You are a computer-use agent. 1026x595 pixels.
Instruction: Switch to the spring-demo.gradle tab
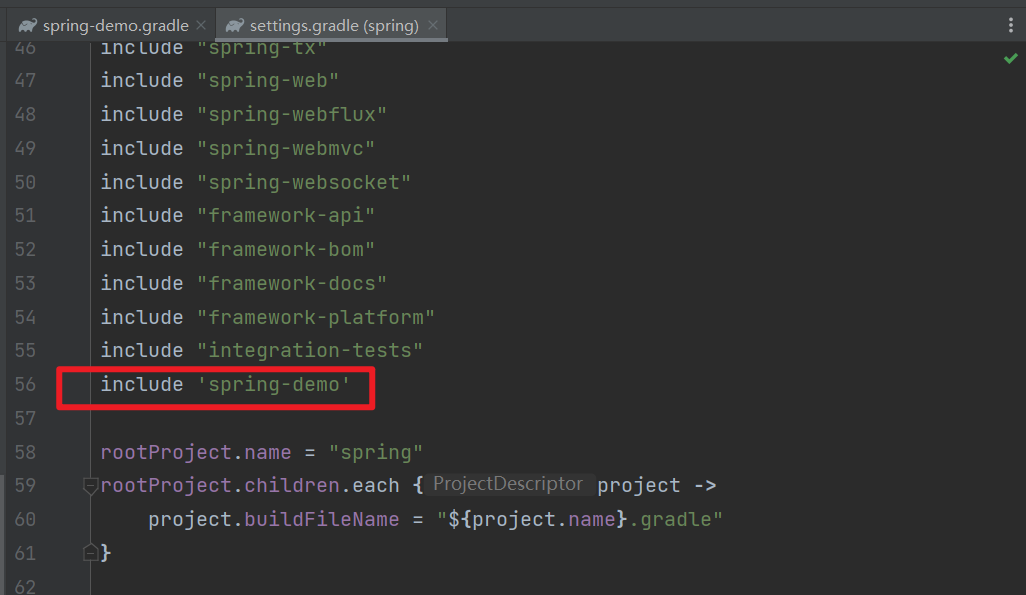[x=115, y=25]
